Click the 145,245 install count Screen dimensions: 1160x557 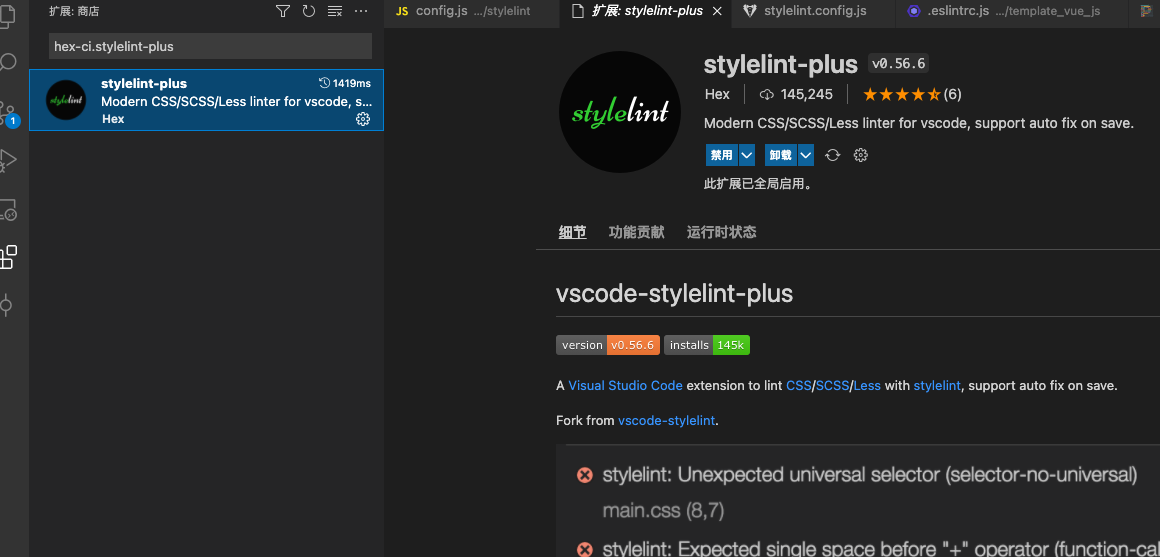tap(796, 95)
